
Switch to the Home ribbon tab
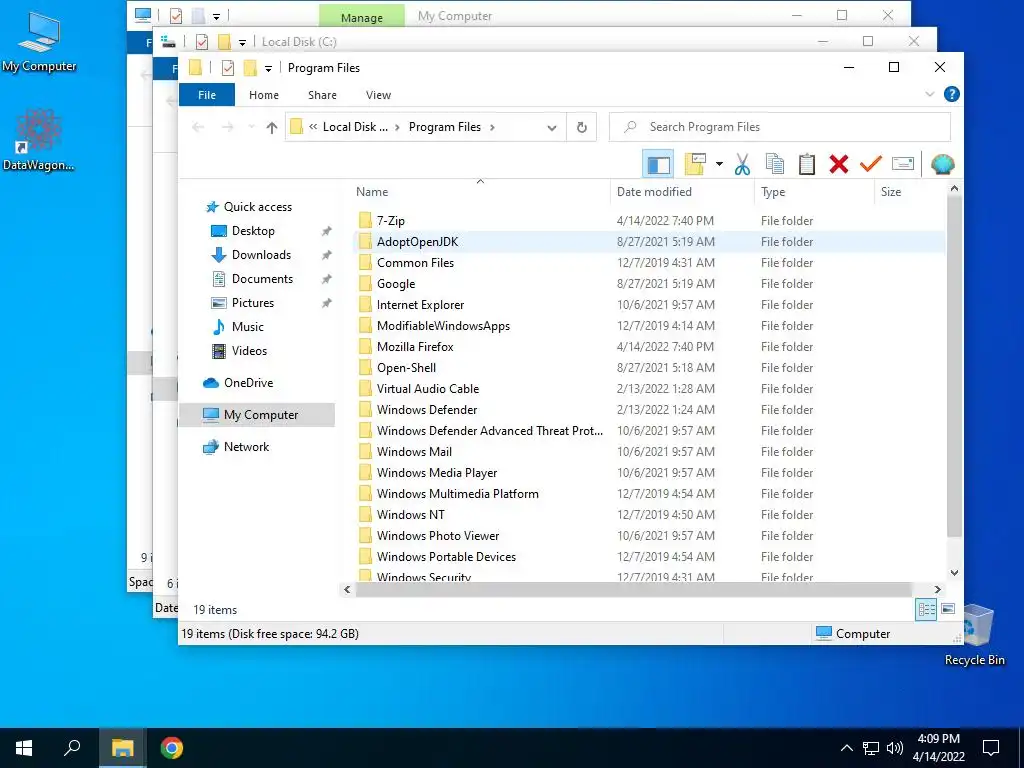(x=264, y=95)
